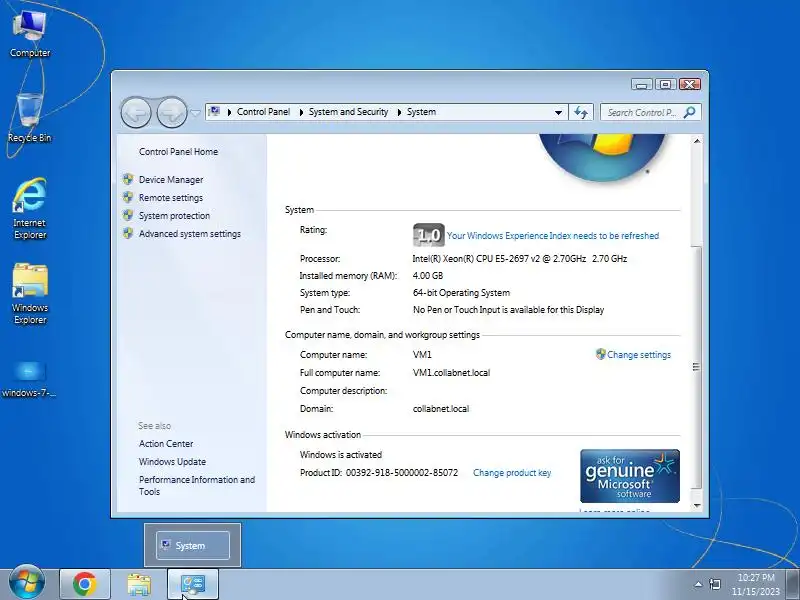The image size is (800, 600).
Task: Expand the arrow before System breadcrumb
Action: [399, 112]
